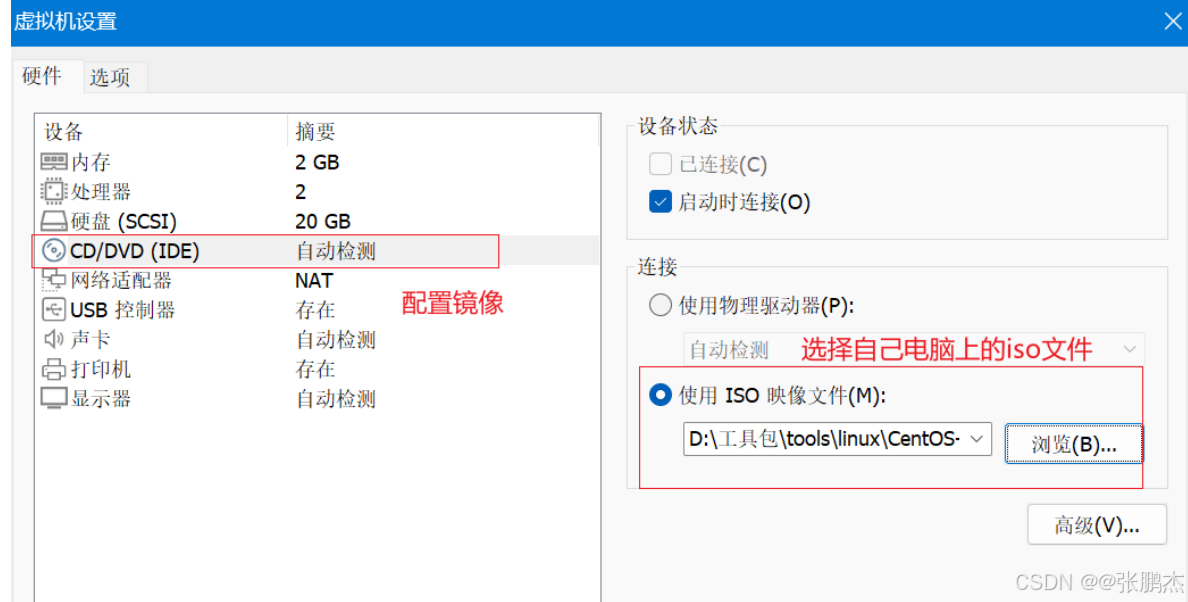Click the 存在 summary for 打印机

click(x=315, y=369)
